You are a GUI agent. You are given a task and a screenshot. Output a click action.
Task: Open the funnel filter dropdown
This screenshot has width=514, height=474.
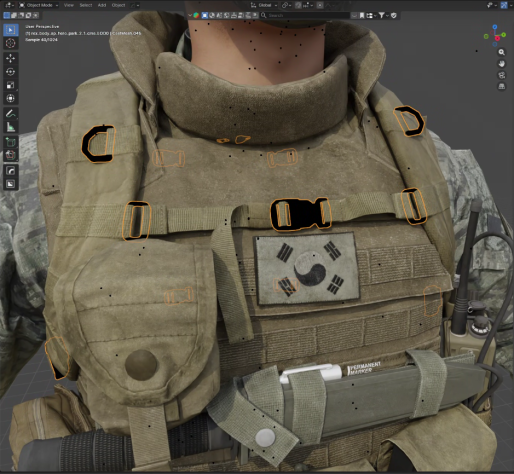click(x=383, y=15)
